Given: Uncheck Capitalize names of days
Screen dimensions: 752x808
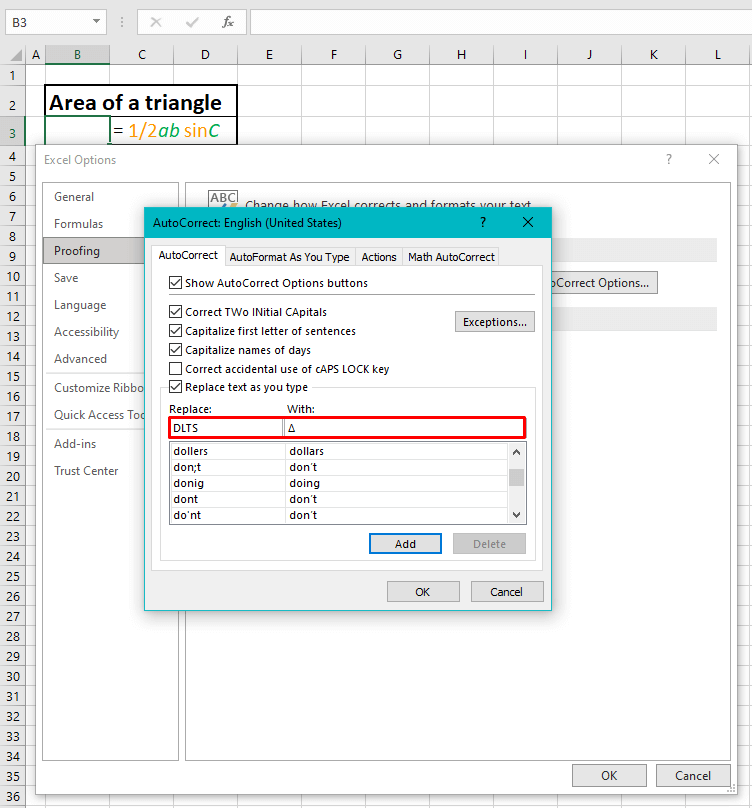Looking at the screenshot, I should (175, 350).
